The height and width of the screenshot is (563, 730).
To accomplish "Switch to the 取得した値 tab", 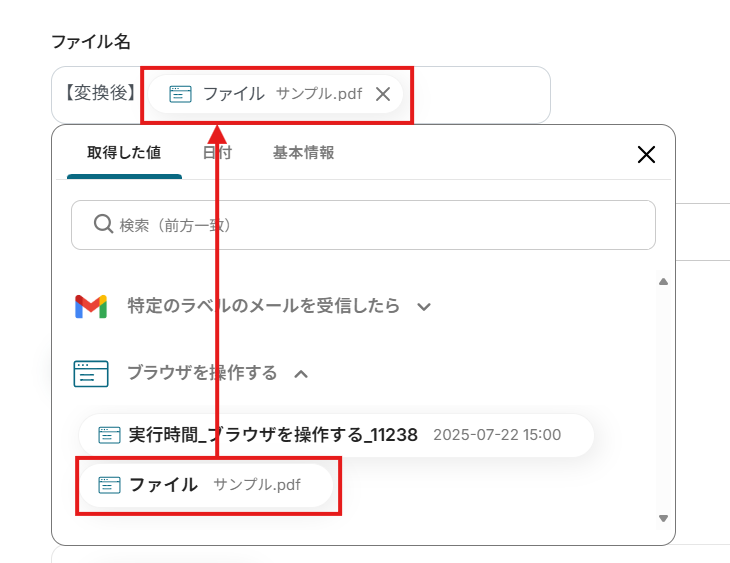I will coord(124,153).
